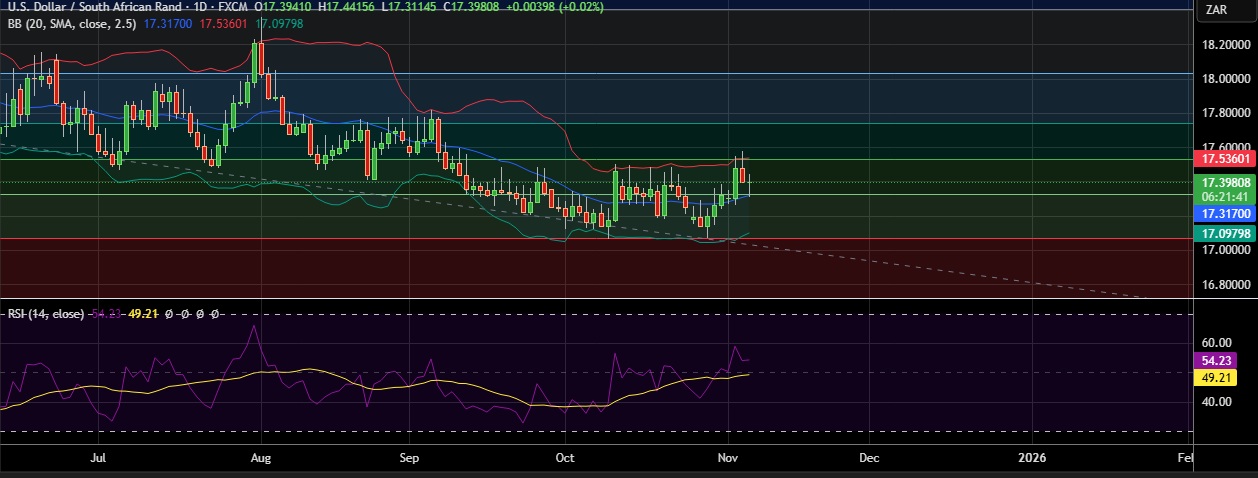Click the Dec label on the time axis
Image resolution: width=1258 pixels, height=478 pixels.
(868, 457)
